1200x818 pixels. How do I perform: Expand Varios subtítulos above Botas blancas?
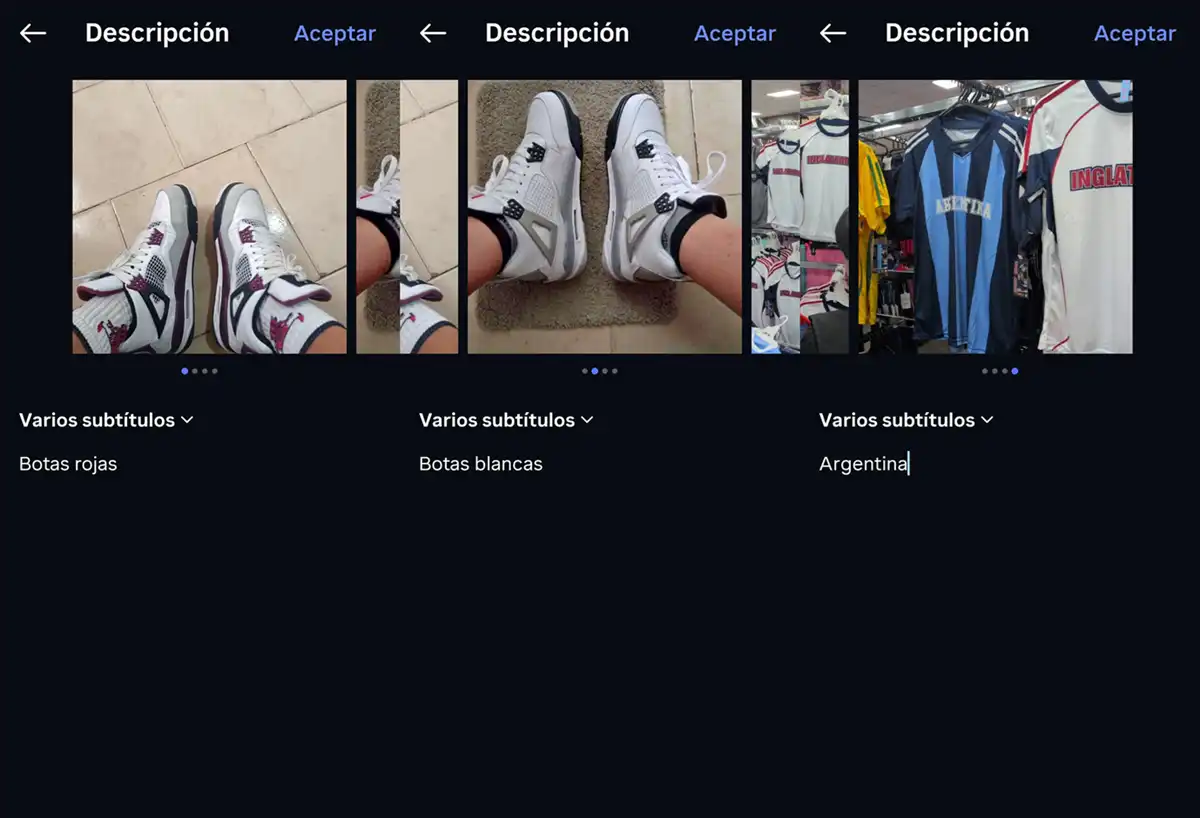pyautogui.click(x=506, y=420)
